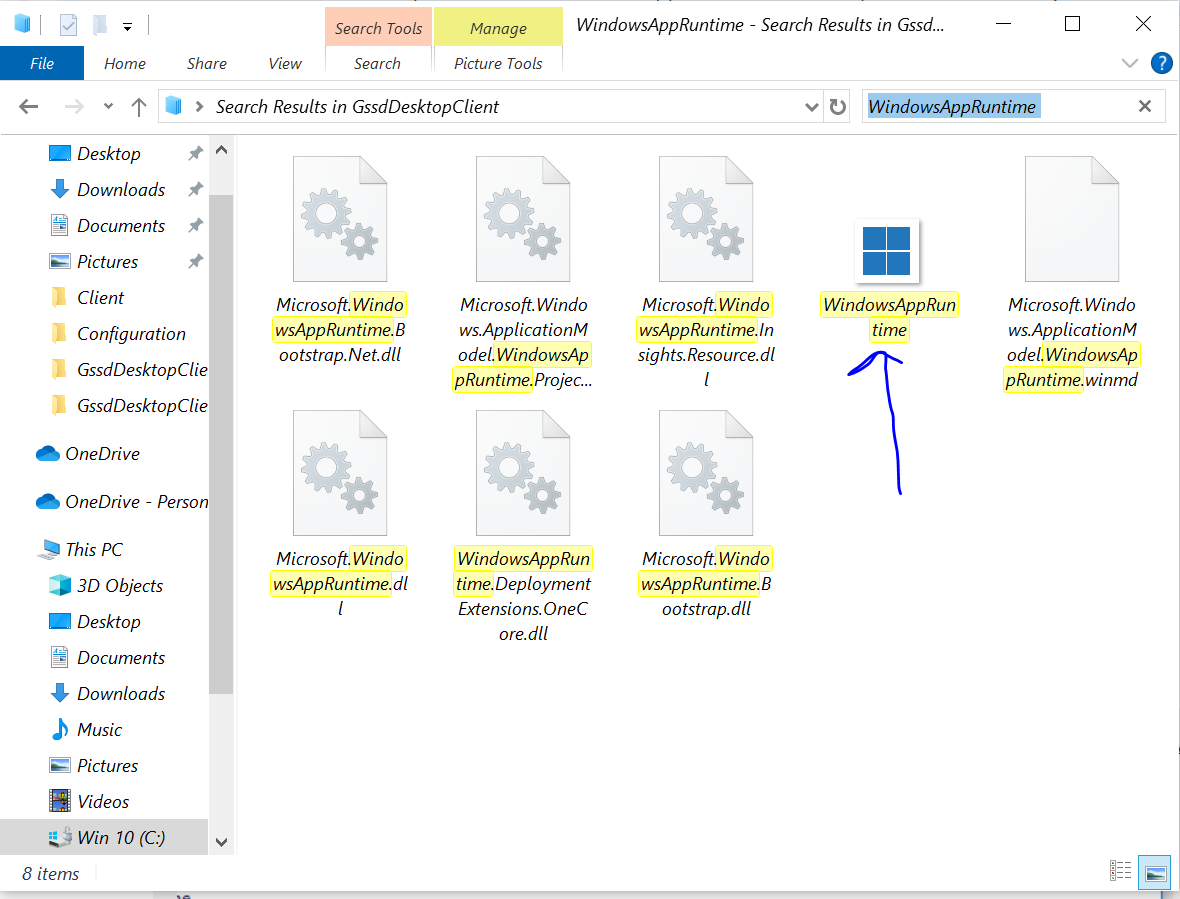Viewport: 1180px width, 899px height.
Task: Click the navigation pane scrollbar thumb
Action: tap(221, 444)
